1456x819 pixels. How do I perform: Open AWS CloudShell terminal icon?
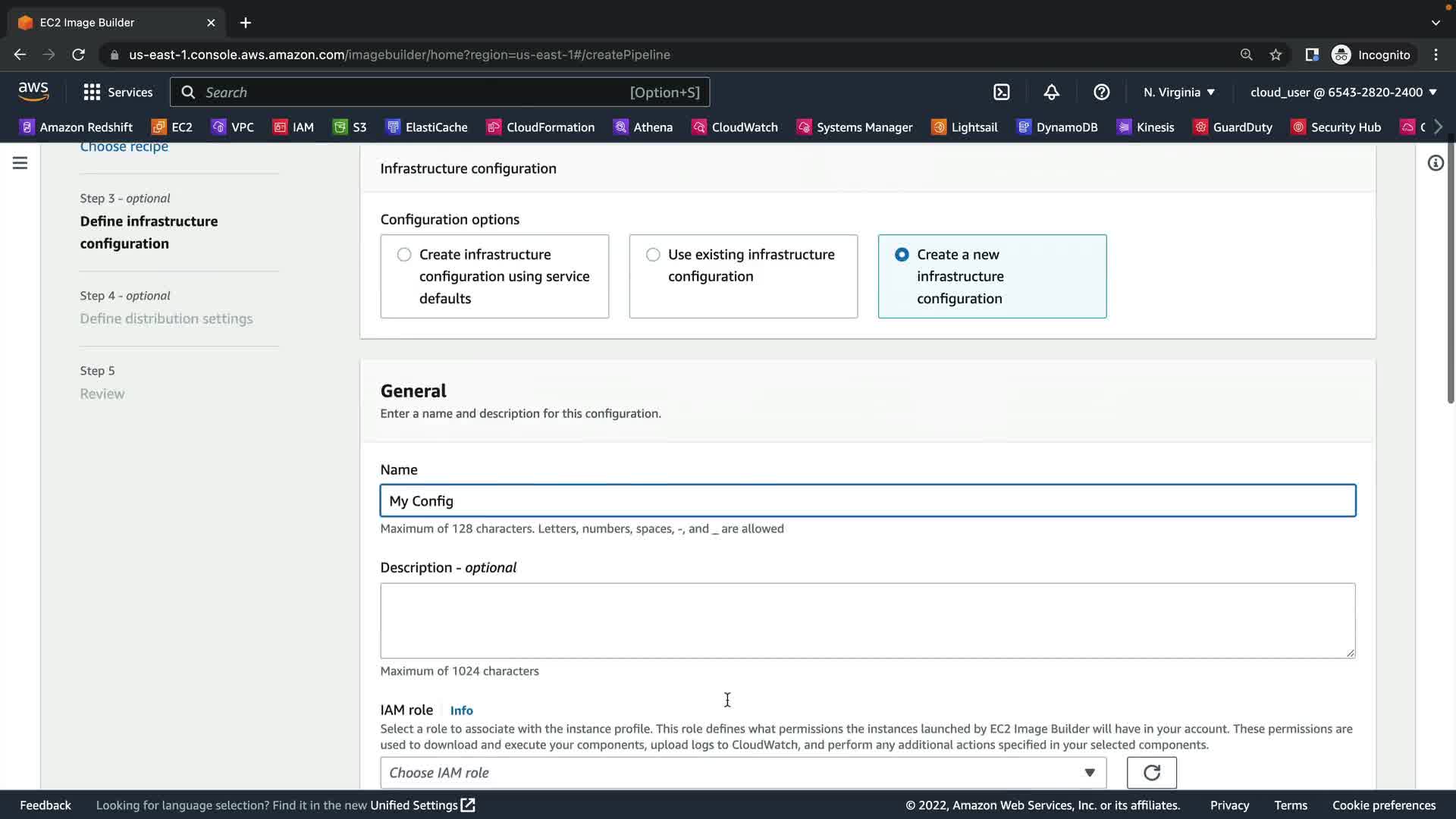1002,93
